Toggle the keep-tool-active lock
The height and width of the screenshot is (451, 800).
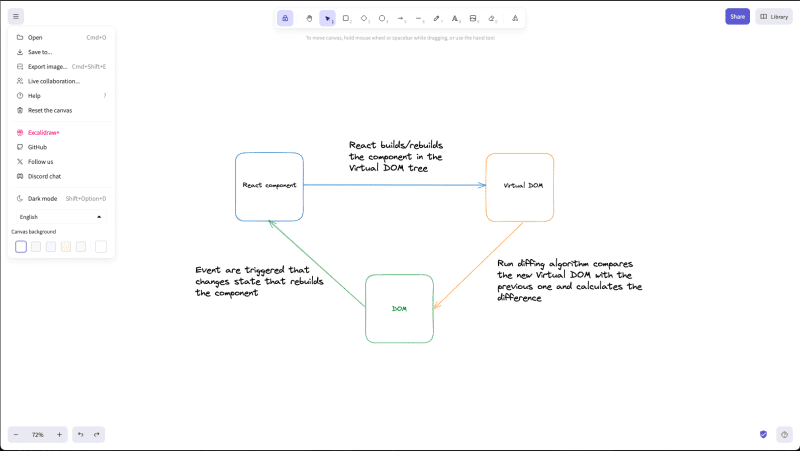pos(285,18)
